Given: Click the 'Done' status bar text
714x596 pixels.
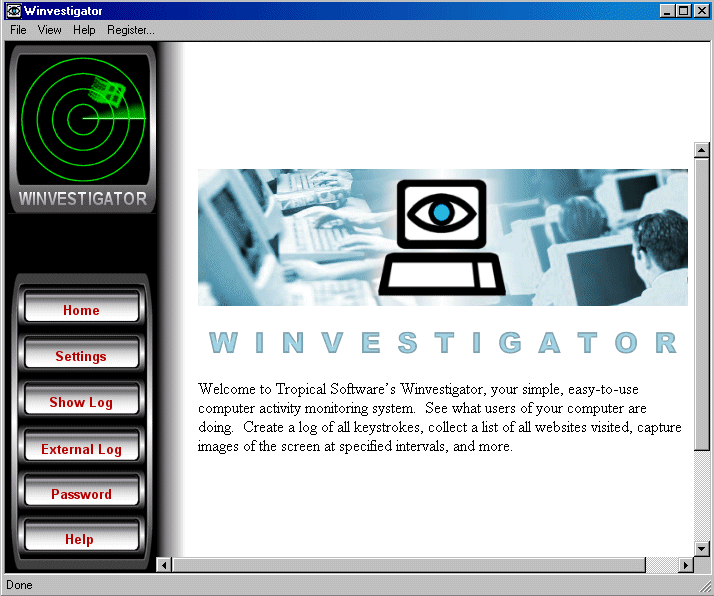Looking at the screenshot, I should pos(19,585).
